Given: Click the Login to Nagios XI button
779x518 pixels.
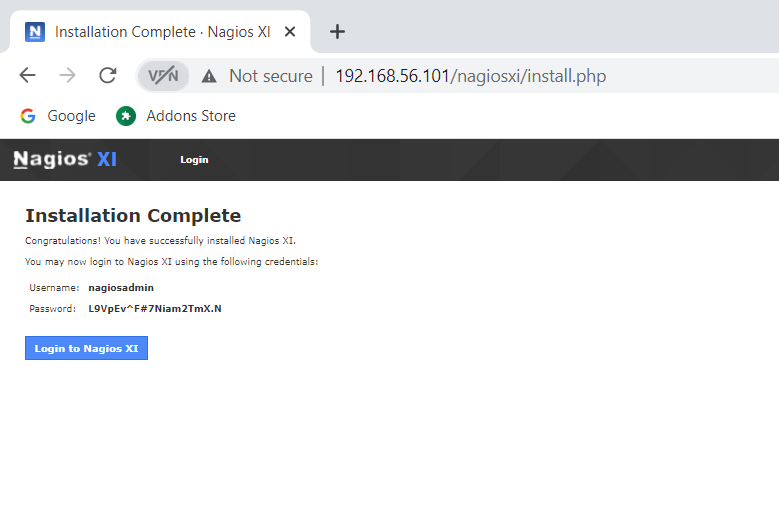Looking at the screenshot, I should [86, 348].
